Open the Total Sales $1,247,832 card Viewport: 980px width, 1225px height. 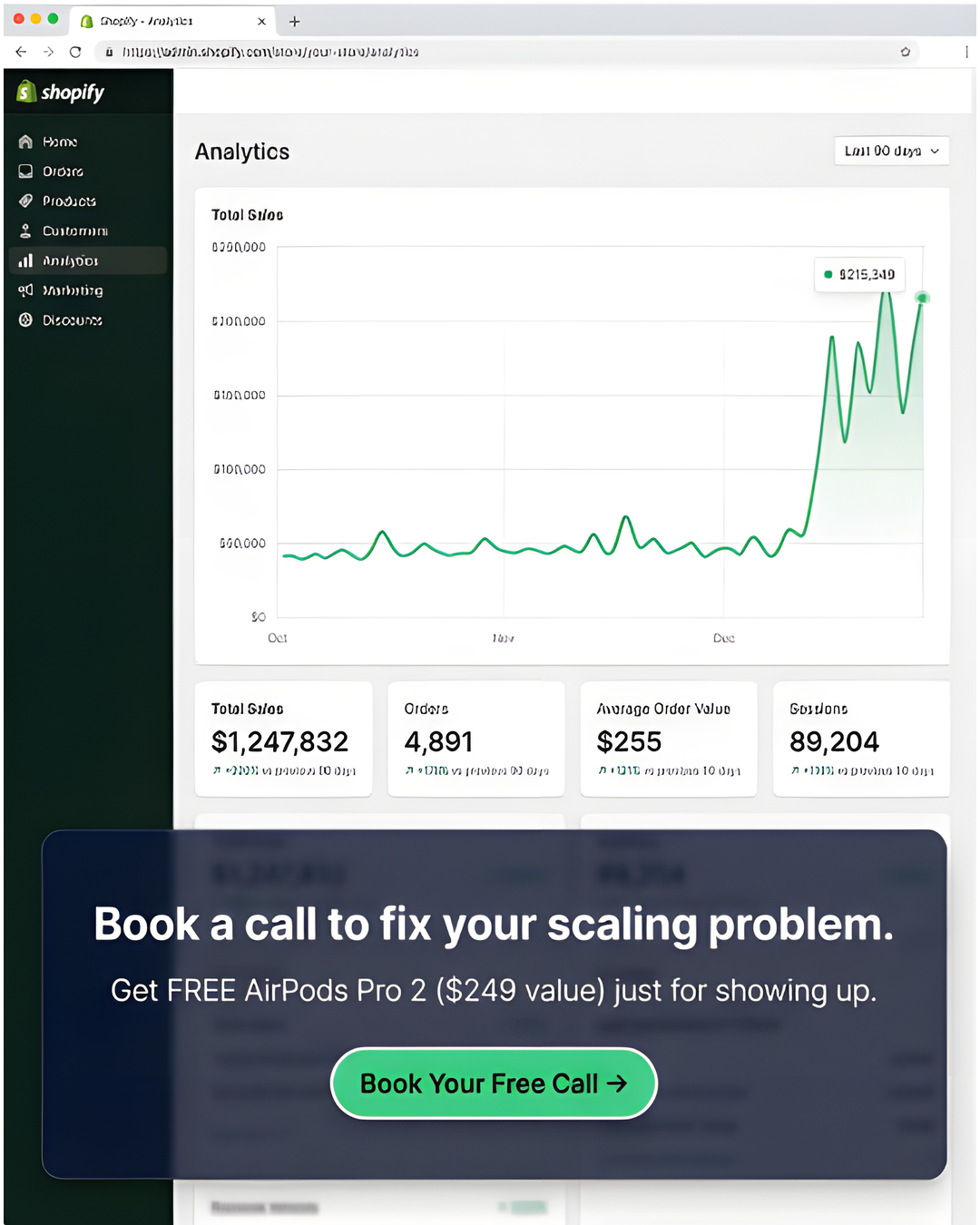pyautogui.click(x=283, y=739)
